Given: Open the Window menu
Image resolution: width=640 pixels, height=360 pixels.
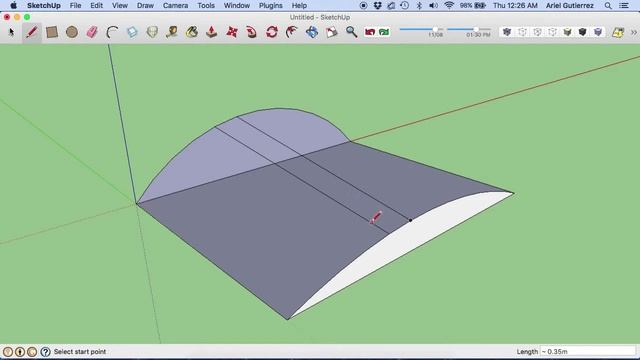Looking at the screenshot, I should (x=237, y=6).
